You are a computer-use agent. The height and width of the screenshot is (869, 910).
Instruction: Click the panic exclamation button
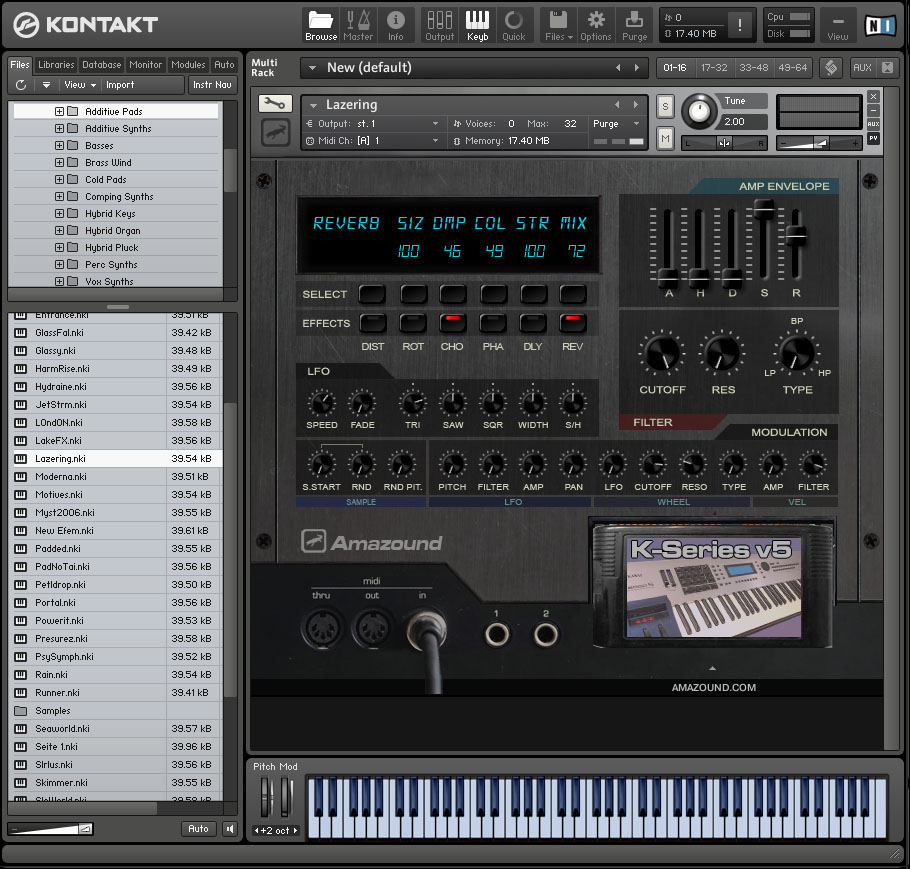(x=739, y=25)
